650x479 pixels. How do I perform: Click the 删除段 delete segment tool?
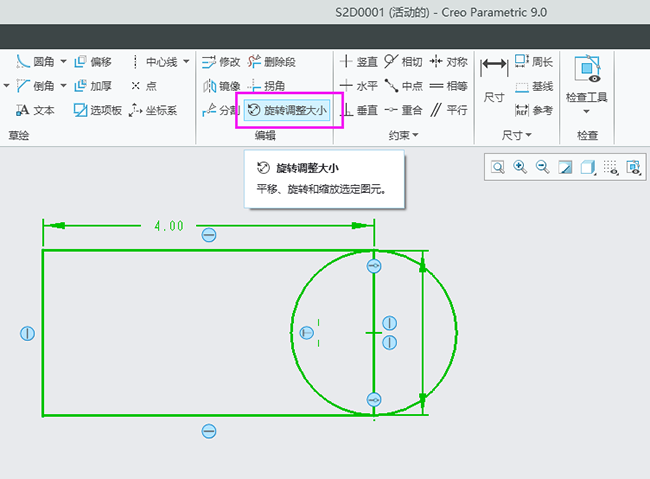point(272,62)
